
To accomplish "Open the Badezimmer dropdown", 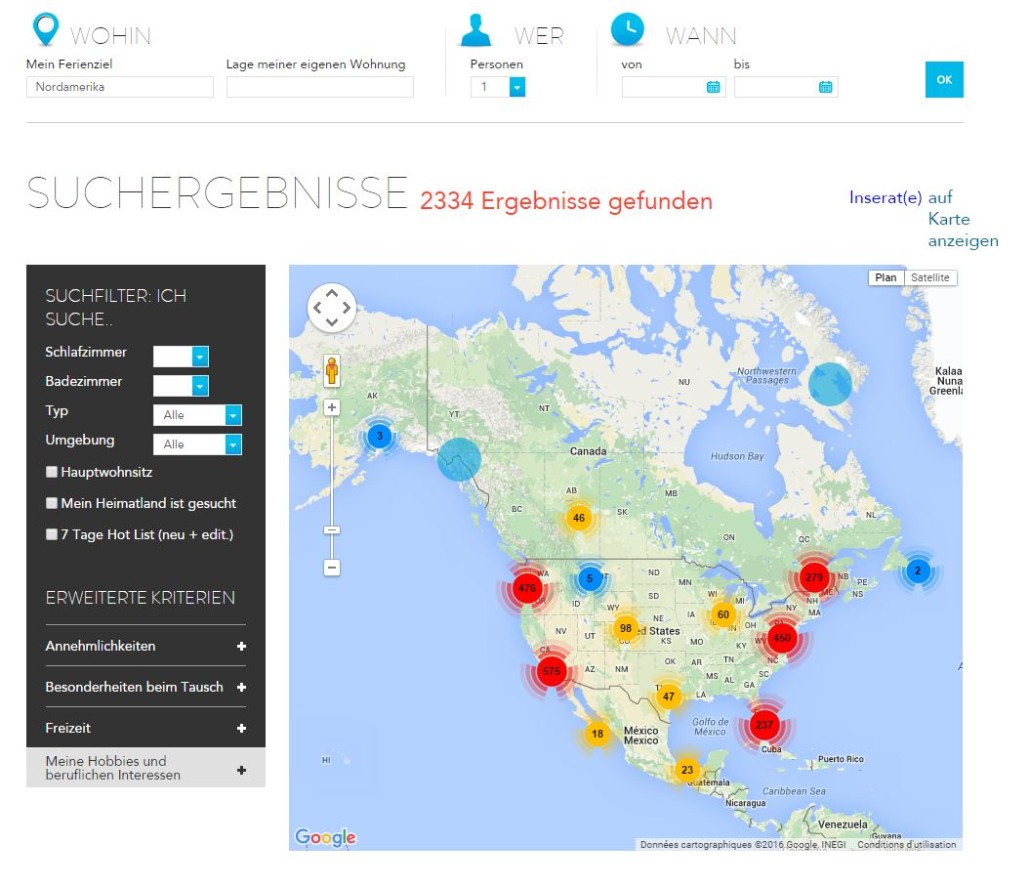I will click(x=181, y=386).
